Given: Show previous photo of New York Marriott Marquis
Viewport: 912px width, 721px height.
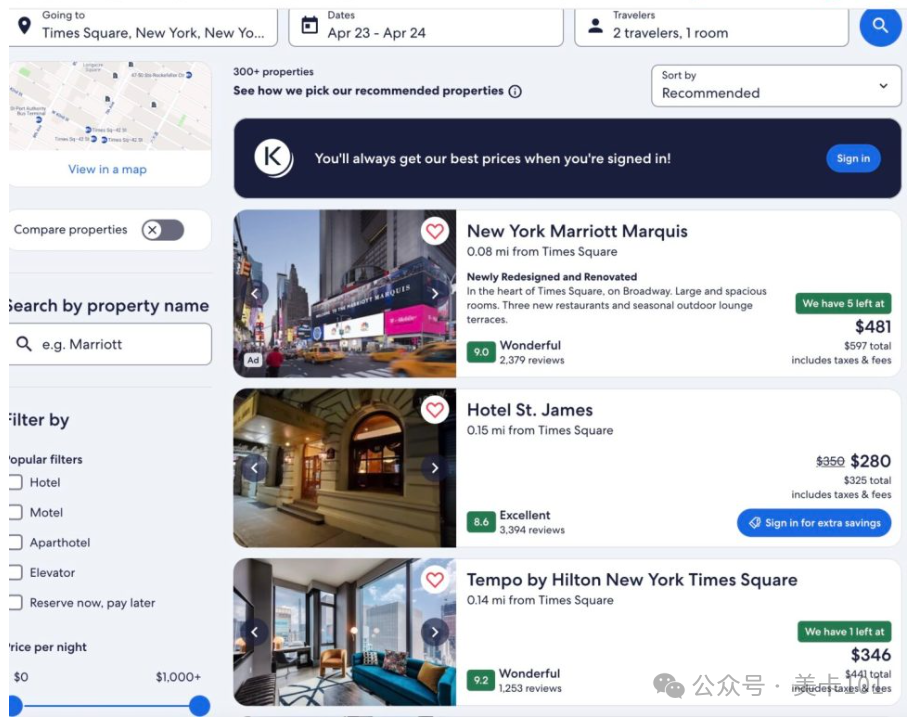Looking at the screenshot, I should 254,294.
